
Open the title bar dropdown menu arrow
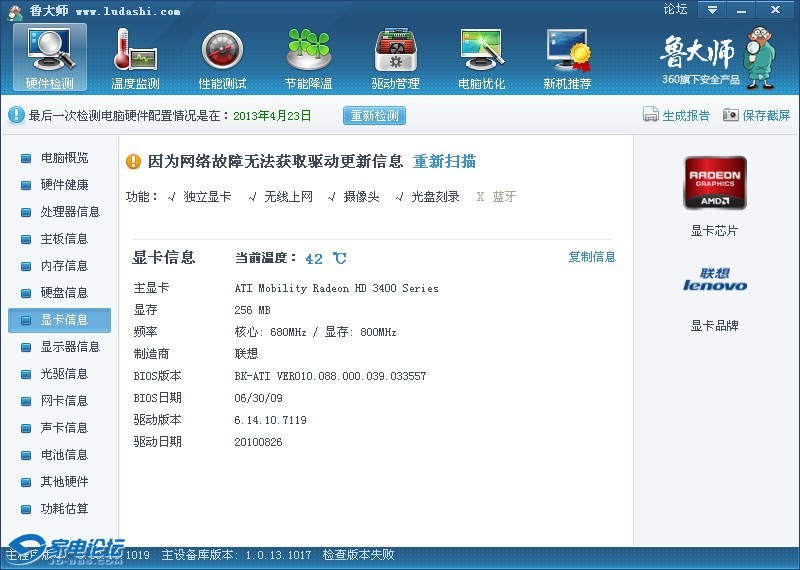pos(712,9)
